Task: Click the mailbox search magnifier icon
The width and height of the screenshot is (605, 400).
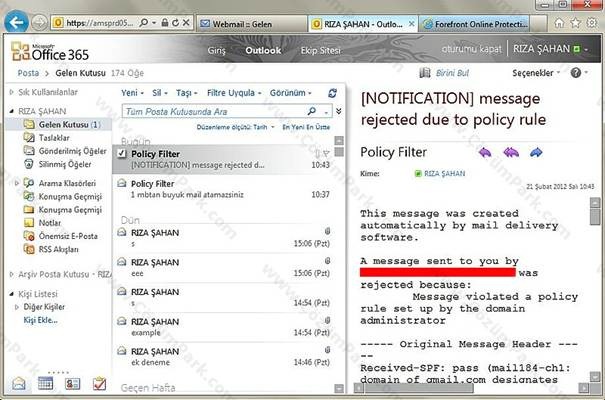Action: pos(311,111)
